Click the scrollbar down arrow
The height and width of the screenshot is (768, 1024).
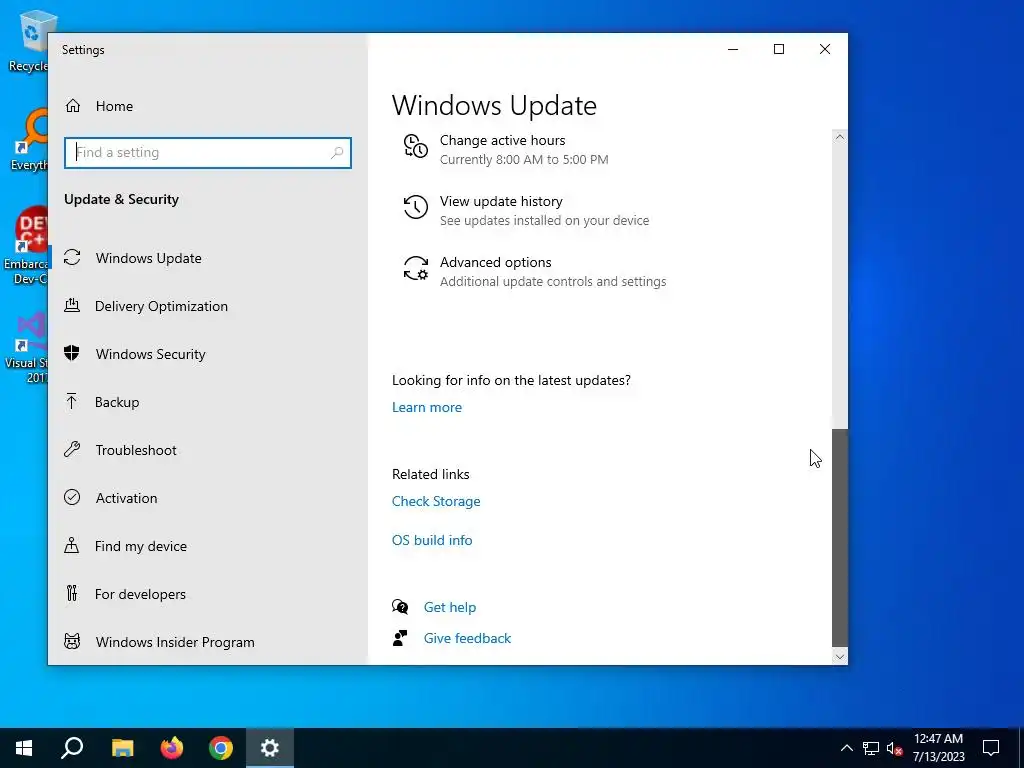[x=840, y=657]
